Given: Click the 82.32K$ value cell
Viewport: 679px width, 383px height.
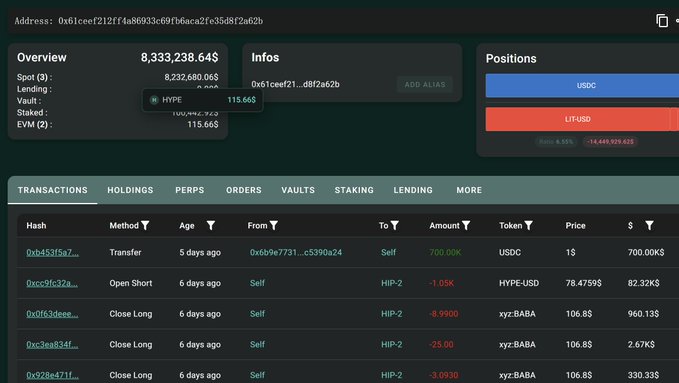Looking at the screenshot, I should click(643, 283).
